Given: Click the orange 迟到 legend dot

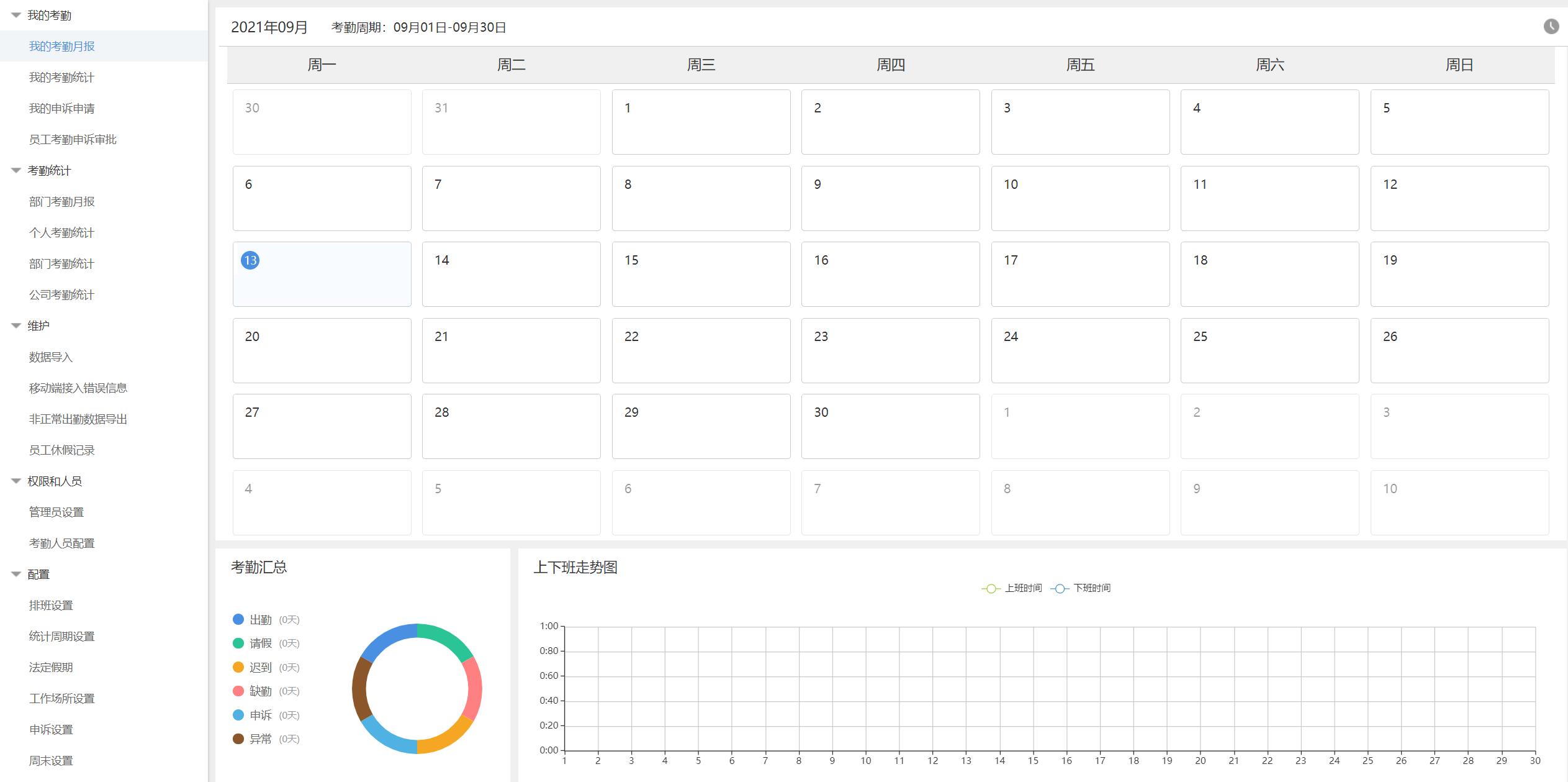Looking at the screenshot, I should click(x=238, y=667).
